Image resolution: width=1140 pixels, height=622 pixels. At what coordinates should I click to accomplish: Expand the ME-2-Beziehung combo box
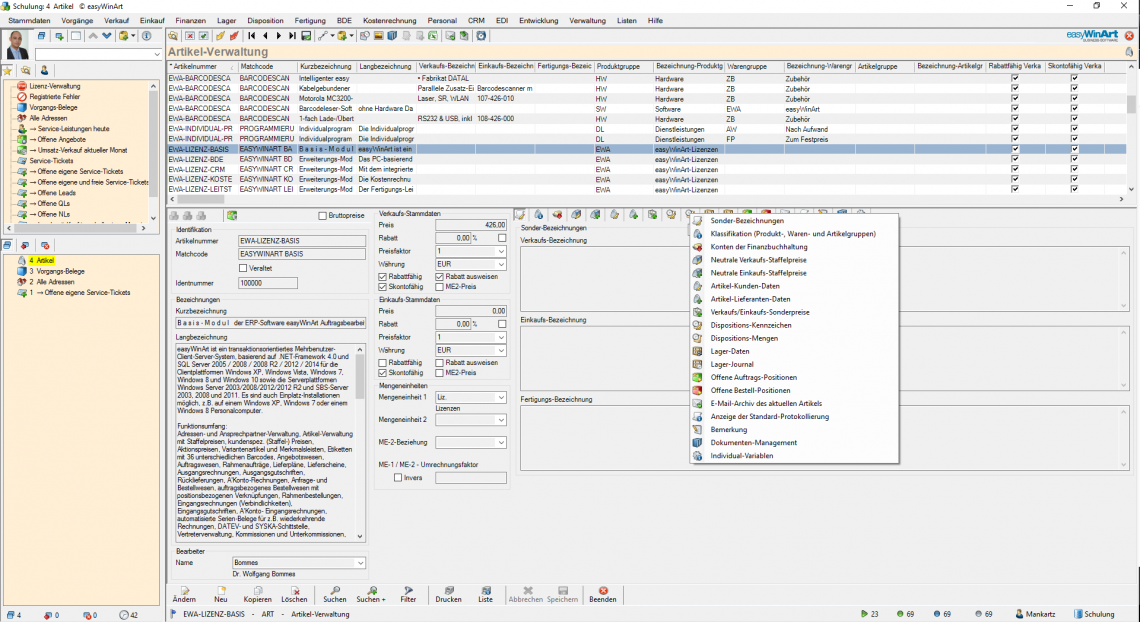click(x=500, y=442)
